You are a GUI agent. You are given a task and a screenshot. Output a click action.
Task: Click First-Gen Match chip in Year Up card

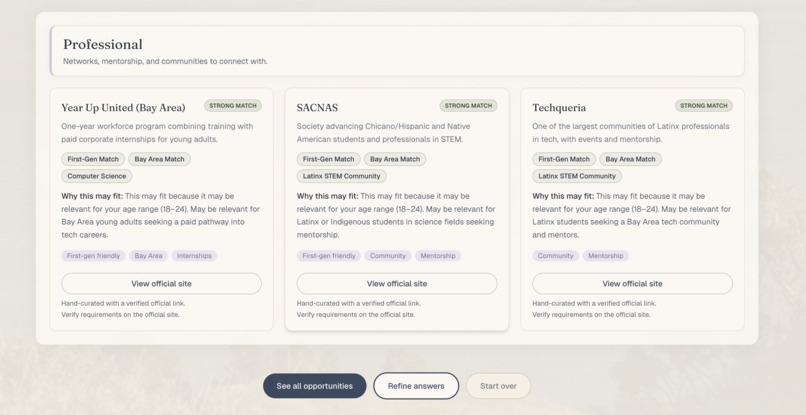(x=93, y=159)
